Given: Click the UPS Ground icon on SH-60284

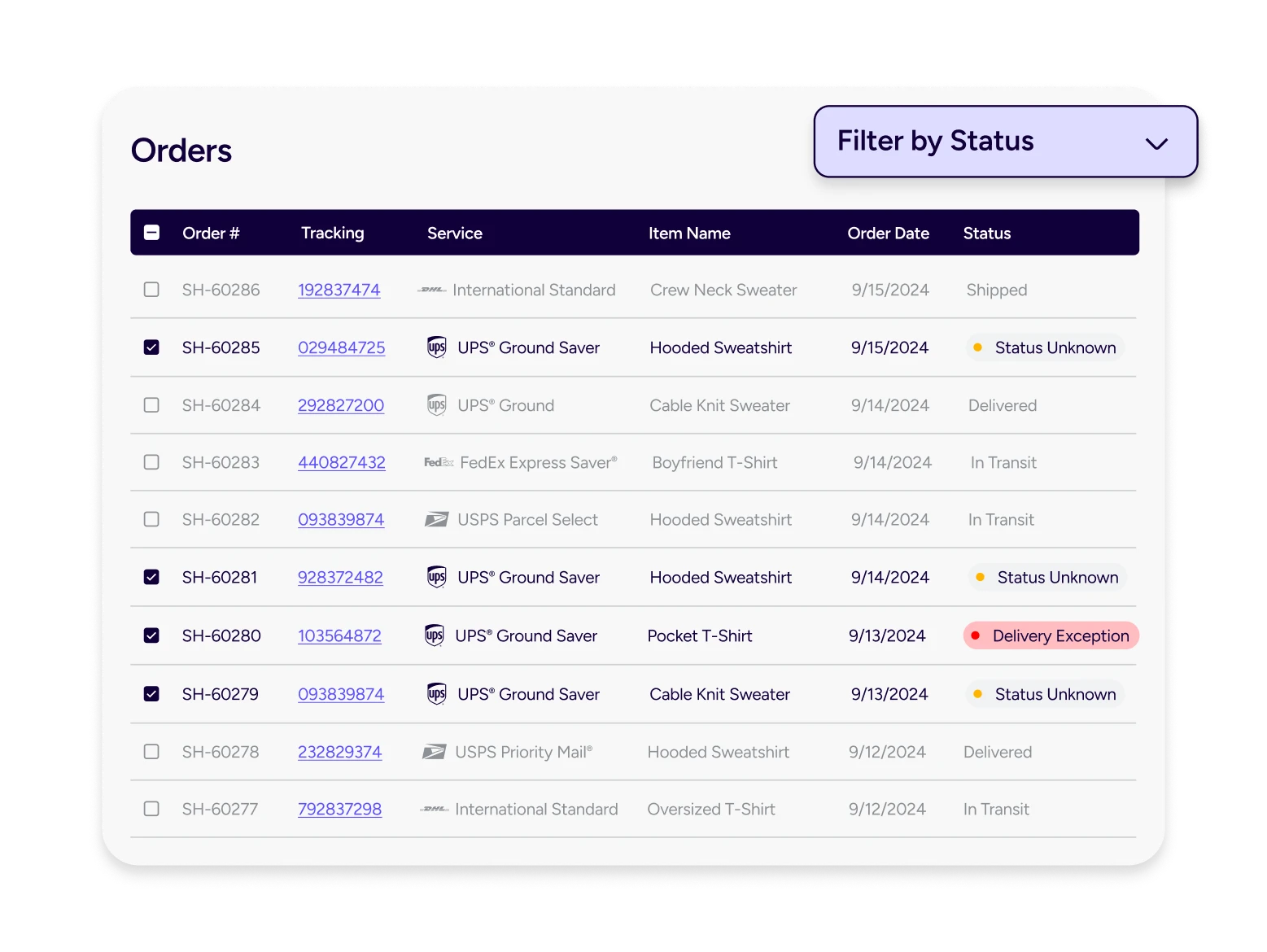Looking at the screenshot, I should pyautogui.click(x=436, y=405).
